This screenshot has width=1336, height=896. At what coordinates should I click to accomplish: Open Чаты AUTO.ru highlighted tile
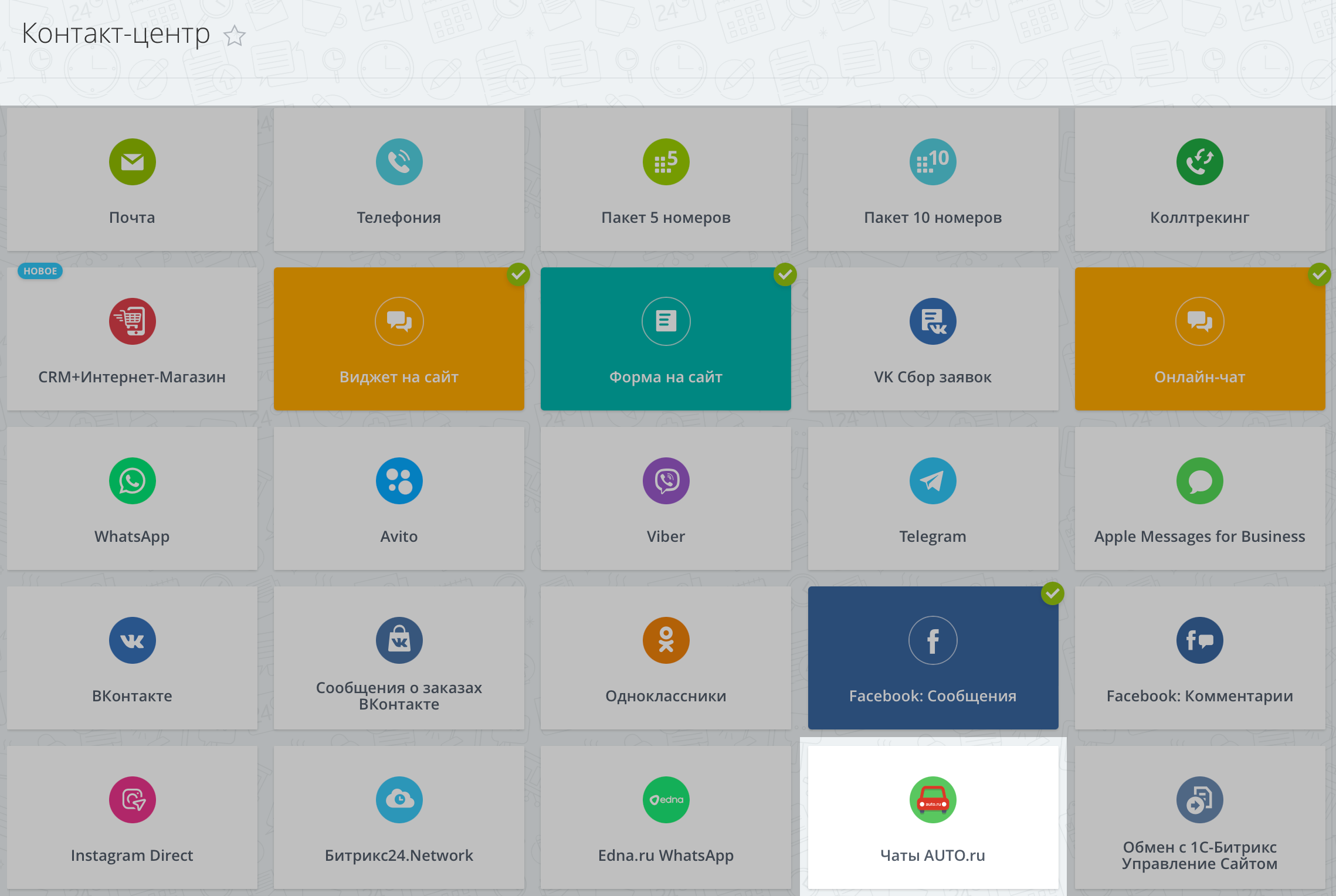tap(933, 817)
